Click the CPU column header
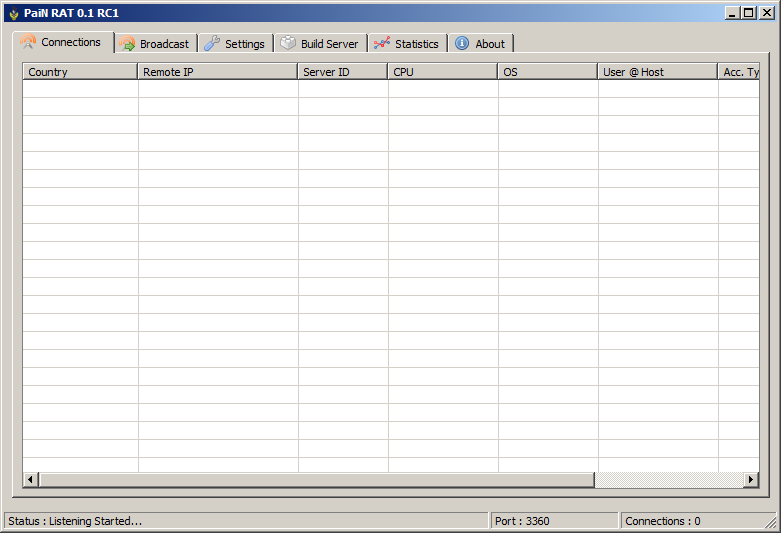The width and height of the screenshot is (781, 533). coord(443,72)
